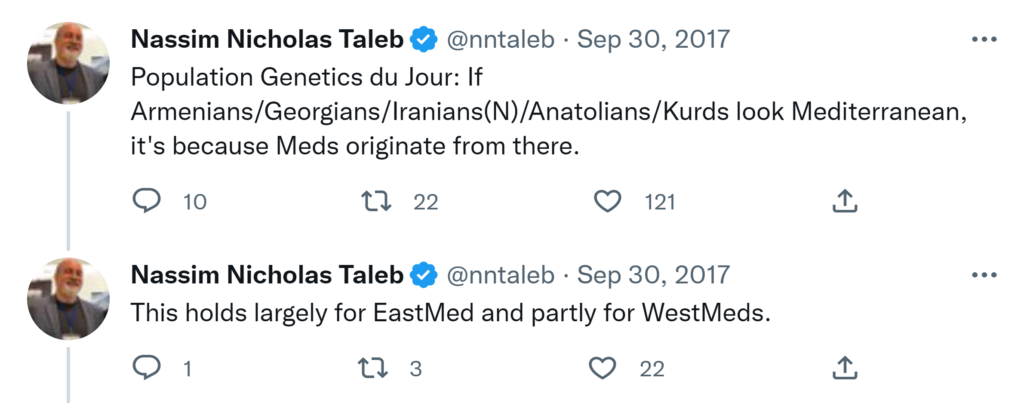The image size is (1024, 403).
Task: Like the Population Genetics du Jour tweet
Action: pyautogui.click(x=608, y=201)
